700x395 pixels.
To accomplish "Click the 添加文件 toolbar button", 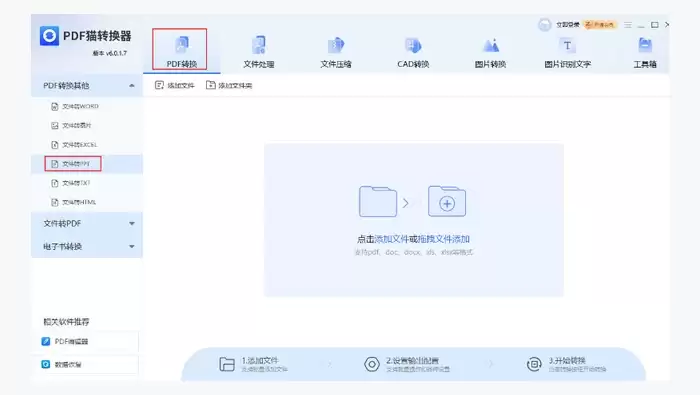I will [x=175, y=85].
